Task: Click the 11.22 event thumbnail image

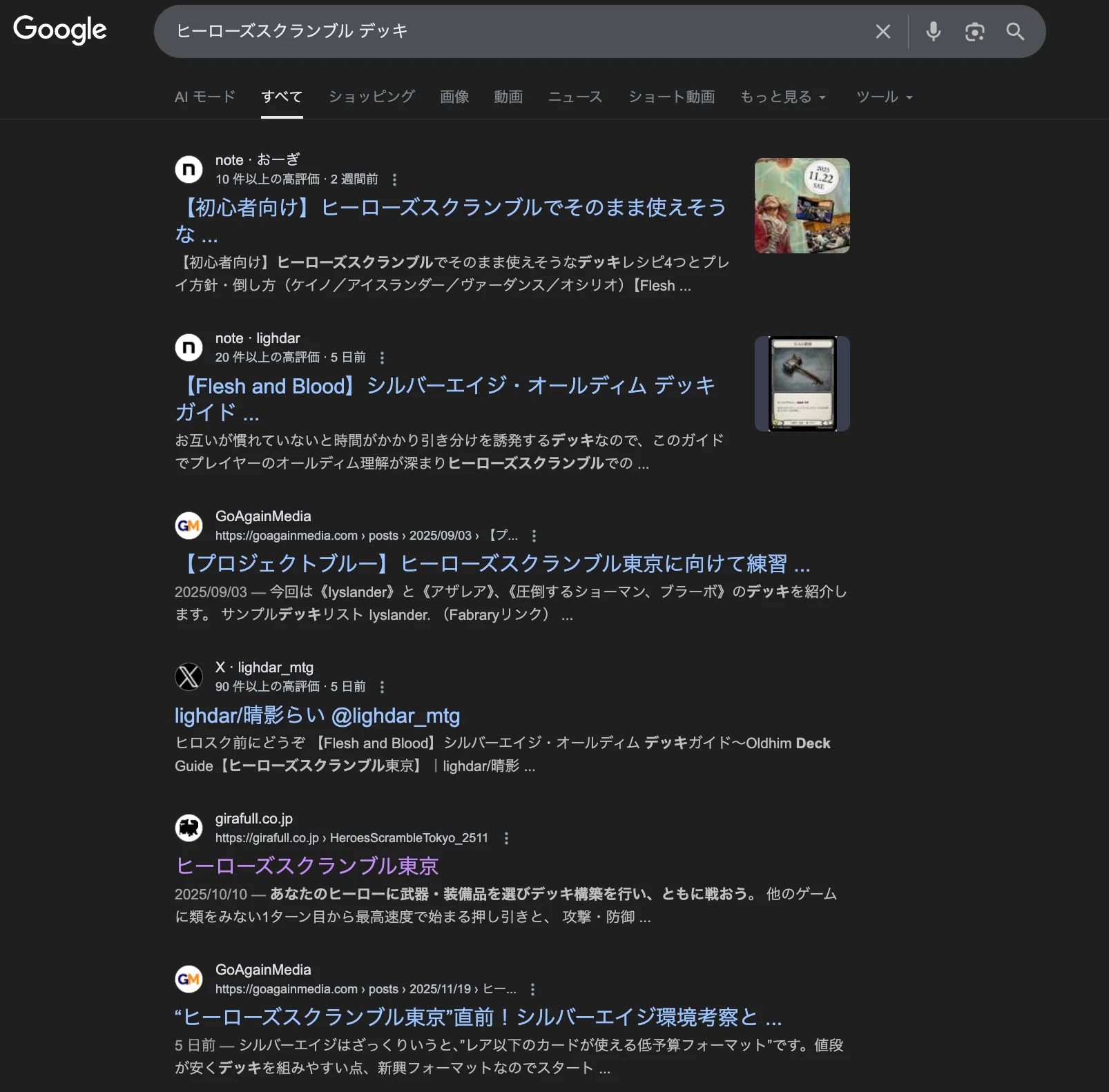Action: tap(802, 206)
